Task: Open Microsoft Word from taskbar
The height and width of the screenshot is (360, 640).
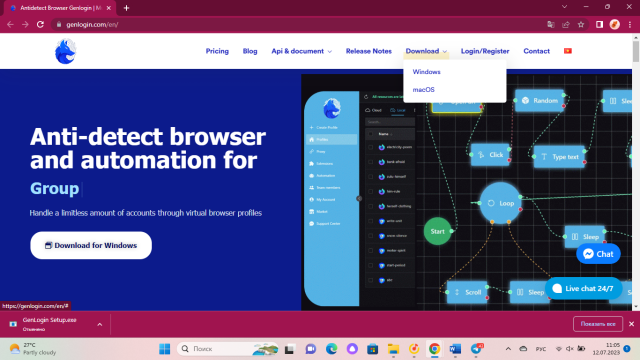Action: (455, 349)
